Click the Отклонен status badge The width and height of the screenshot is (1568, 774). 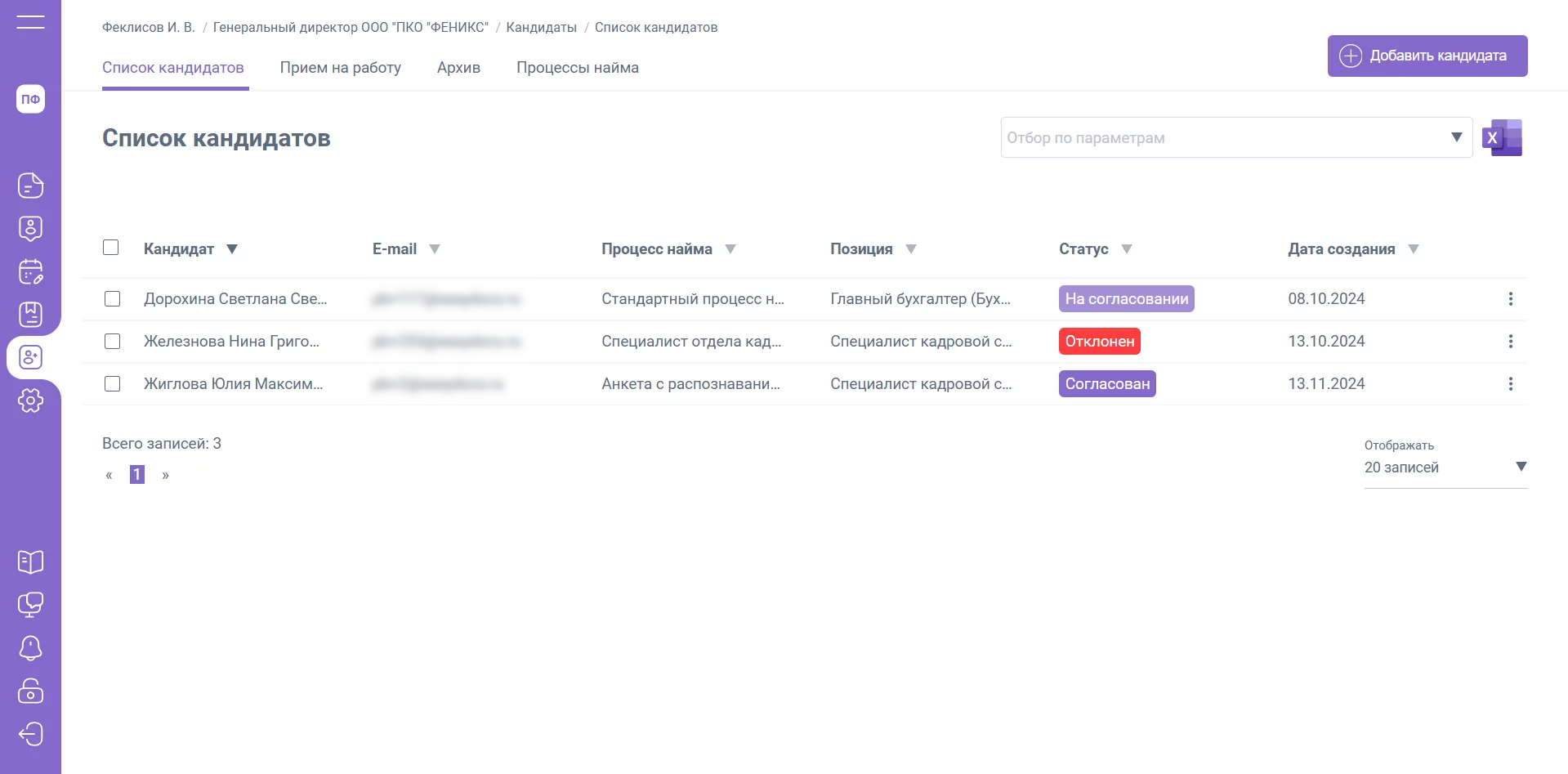pos(1099,342)
